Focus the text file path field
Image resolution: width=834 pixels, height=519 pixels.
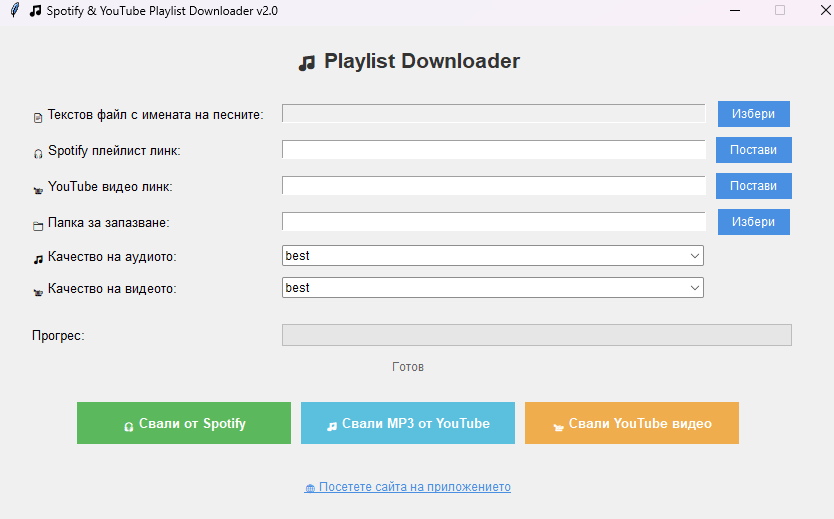coord(494,114)
